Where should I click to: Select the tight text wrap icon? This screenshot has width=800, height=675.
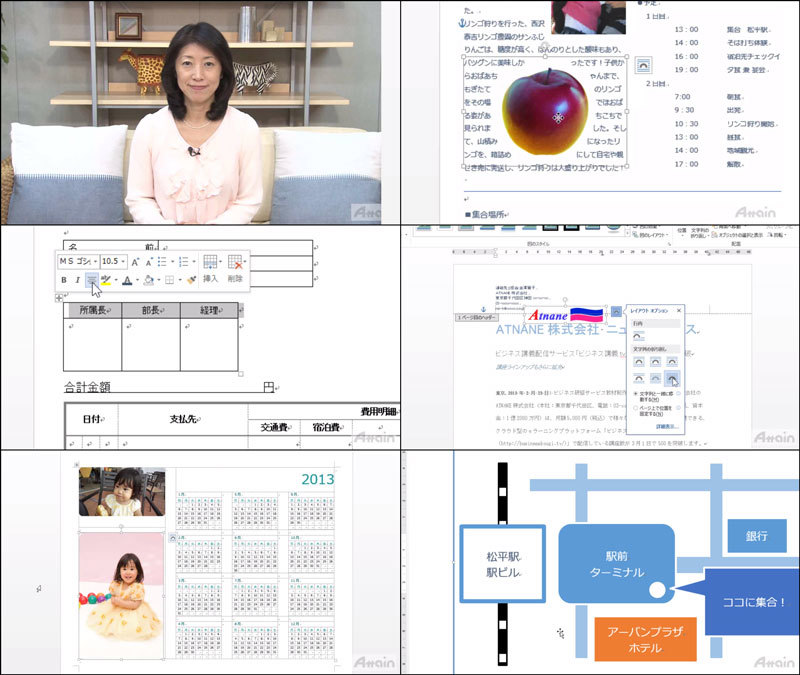(656, 362)
